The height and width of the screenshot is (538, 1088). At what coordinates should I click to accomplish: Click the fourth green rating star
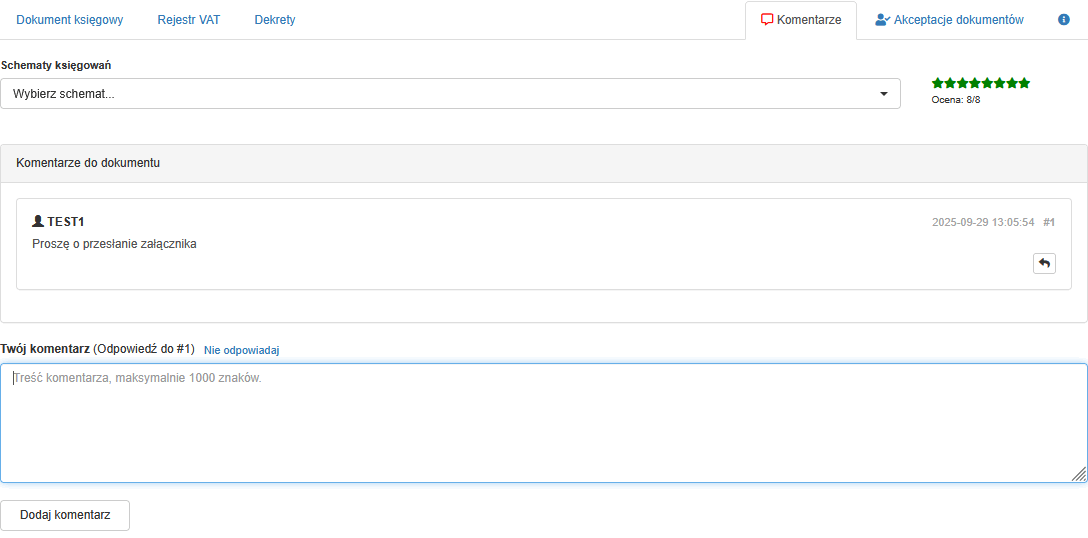point(975,83)
